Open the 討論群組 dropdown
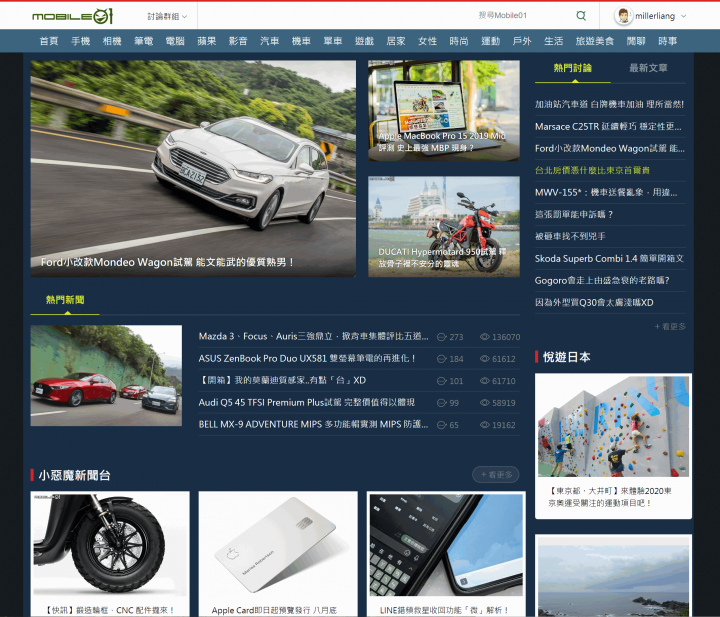Viewport: 720px width, 617px height. click(167, 17)
